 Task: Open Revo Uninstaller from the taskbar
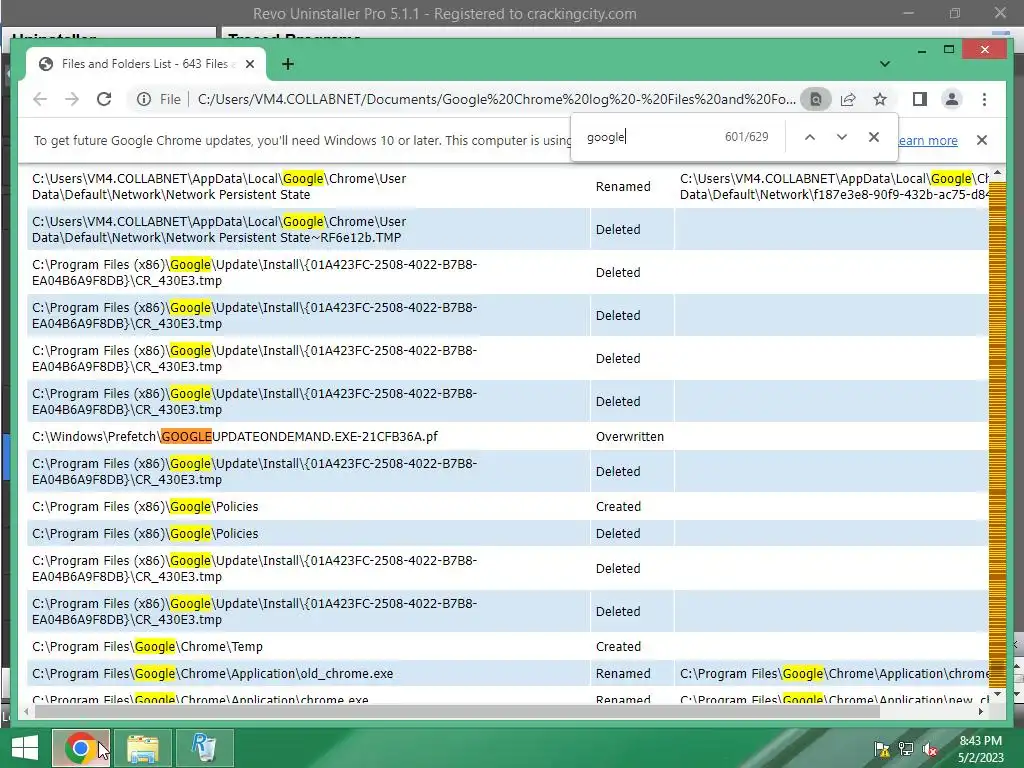204,748
